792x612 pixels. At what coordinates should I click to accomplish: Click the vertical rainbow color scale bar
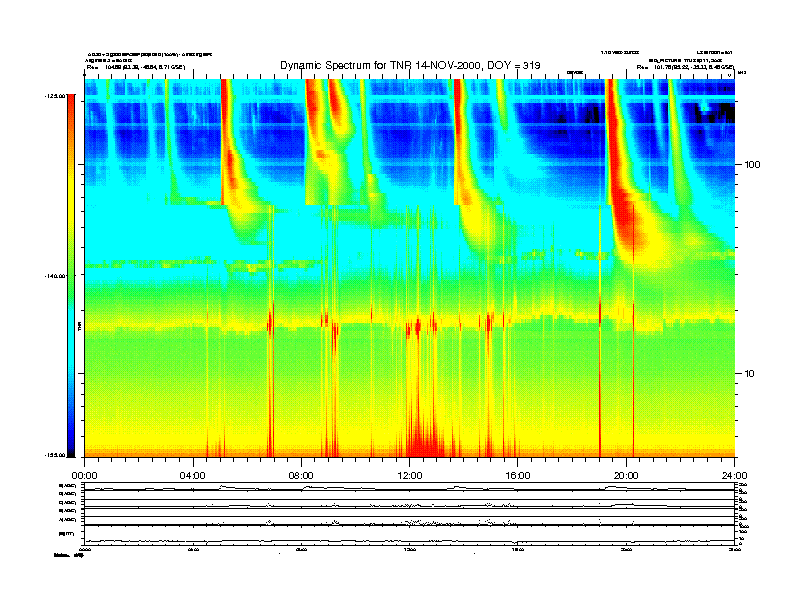[x=71, y=276]
